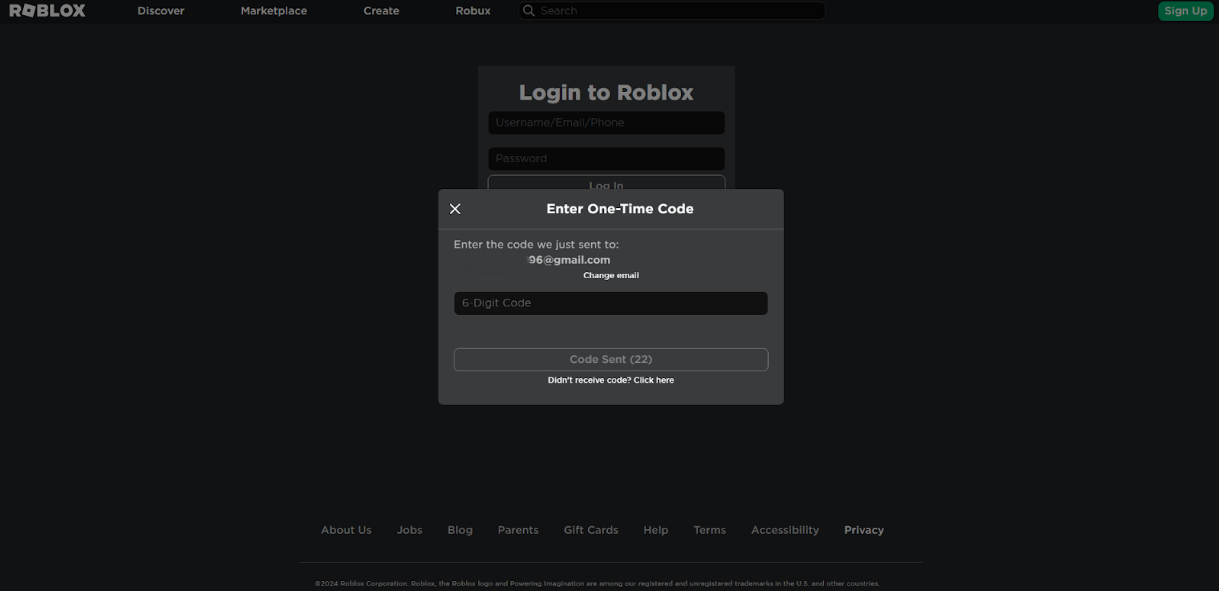Open the Accessibility footer link

(785, 530)
